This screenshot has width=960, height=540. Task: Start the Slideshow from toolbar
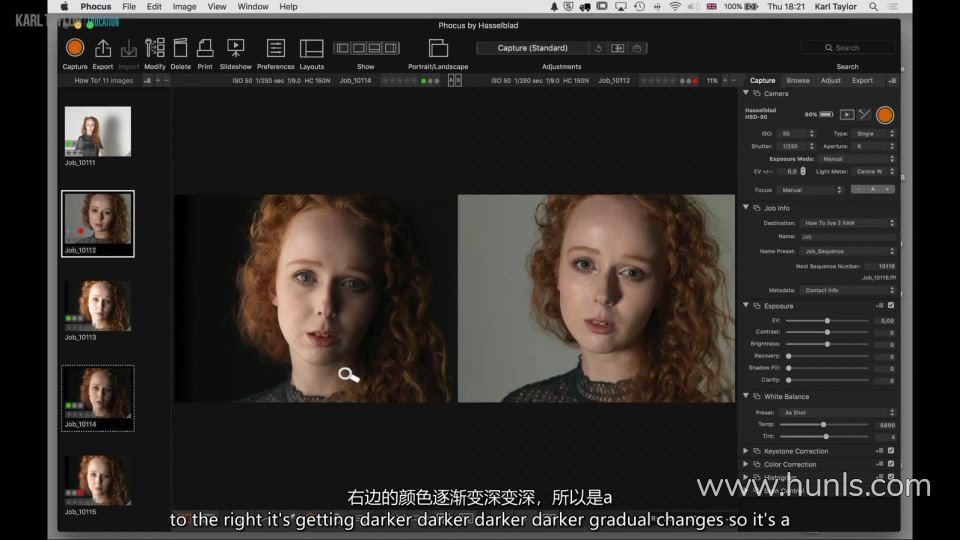[x=236, y=48]
